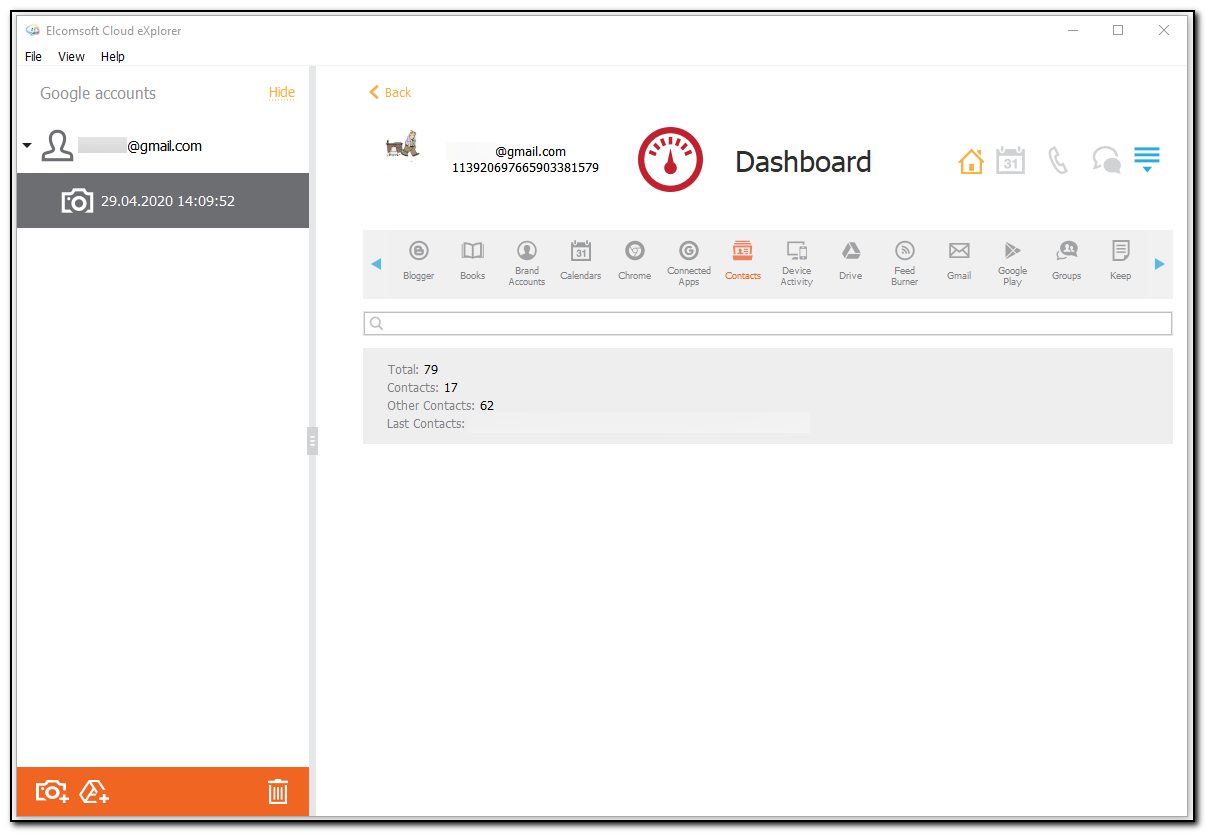Open the messages chat icon
The image size is (1206, 833).
(1105, 160)
